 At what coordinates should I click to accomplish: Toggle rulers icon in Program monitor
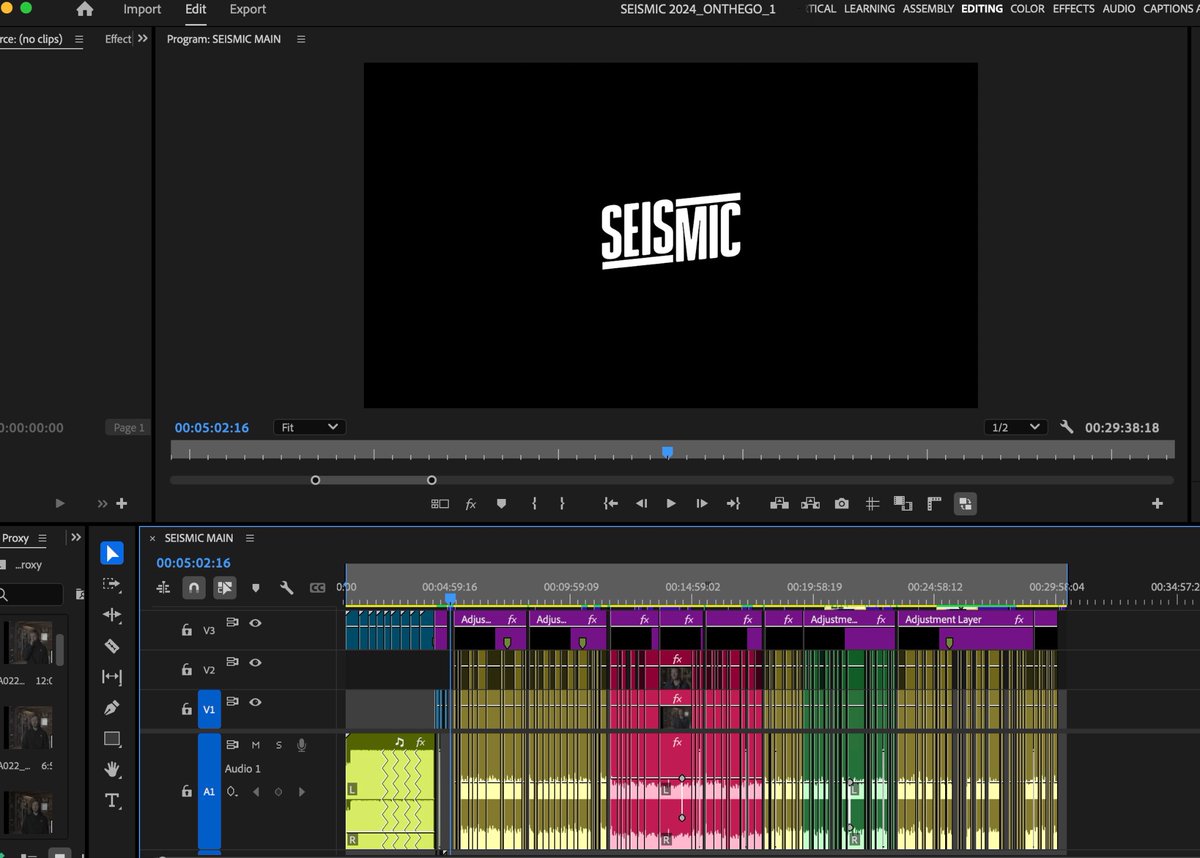(935, 504)
